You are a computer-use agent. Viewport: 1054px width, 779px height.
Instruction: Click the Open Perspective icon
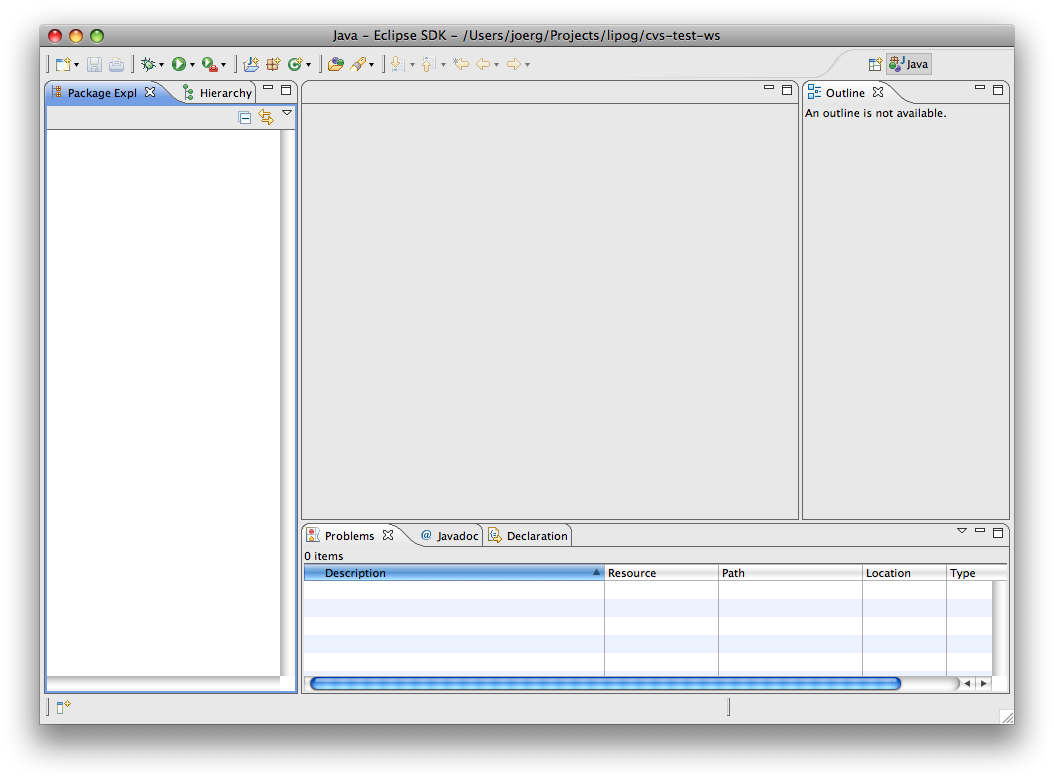tap(875, 64)
